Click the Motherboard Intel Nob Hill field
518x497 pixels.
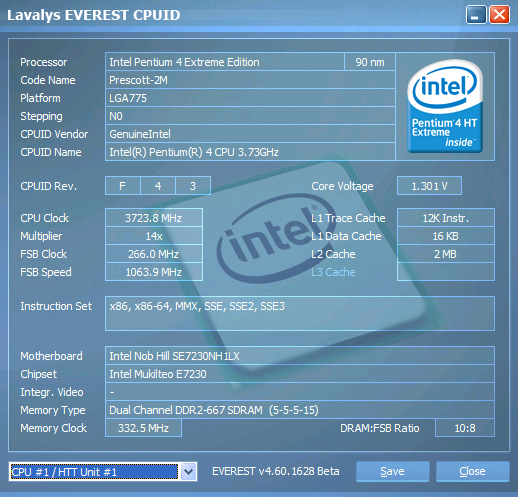coord(300,356)
